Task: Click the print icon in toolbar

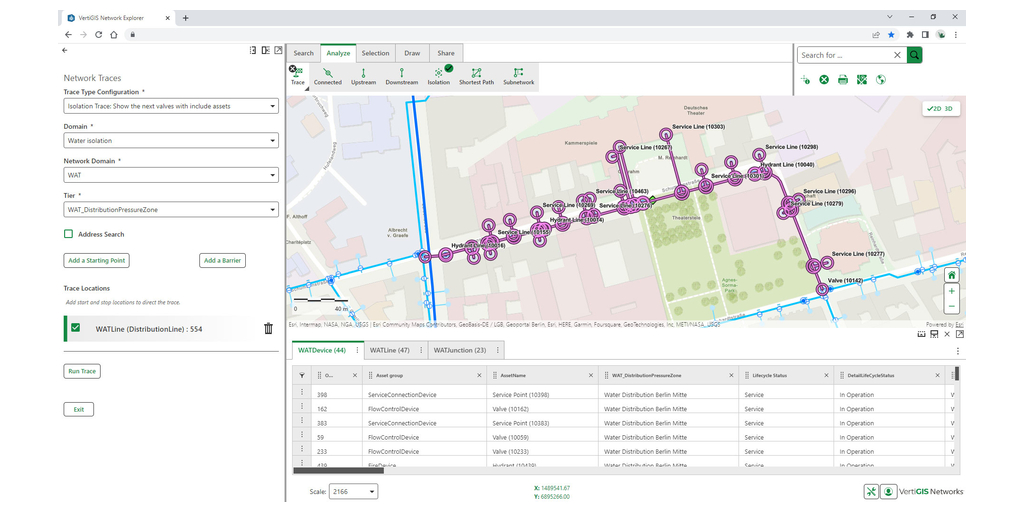Action: [x=842, y=80]
